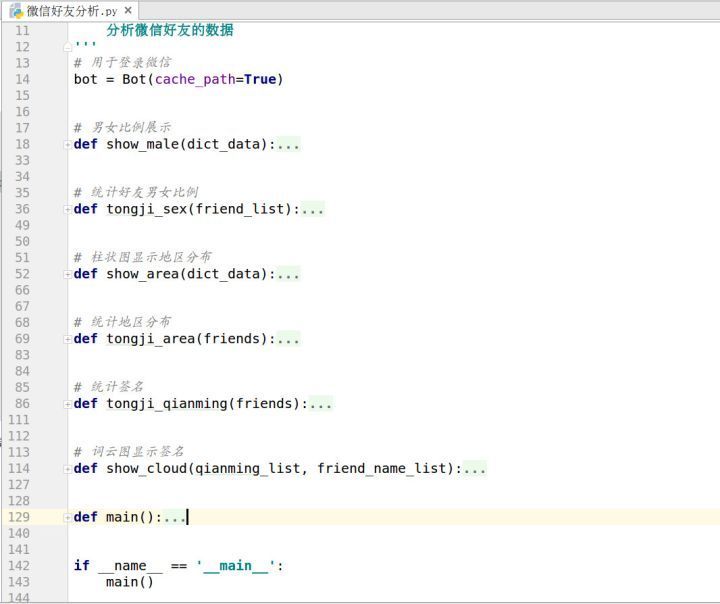
Task: Click the folded ellipsis after show_male(dict_data):
Action: [x=288, y=145]
